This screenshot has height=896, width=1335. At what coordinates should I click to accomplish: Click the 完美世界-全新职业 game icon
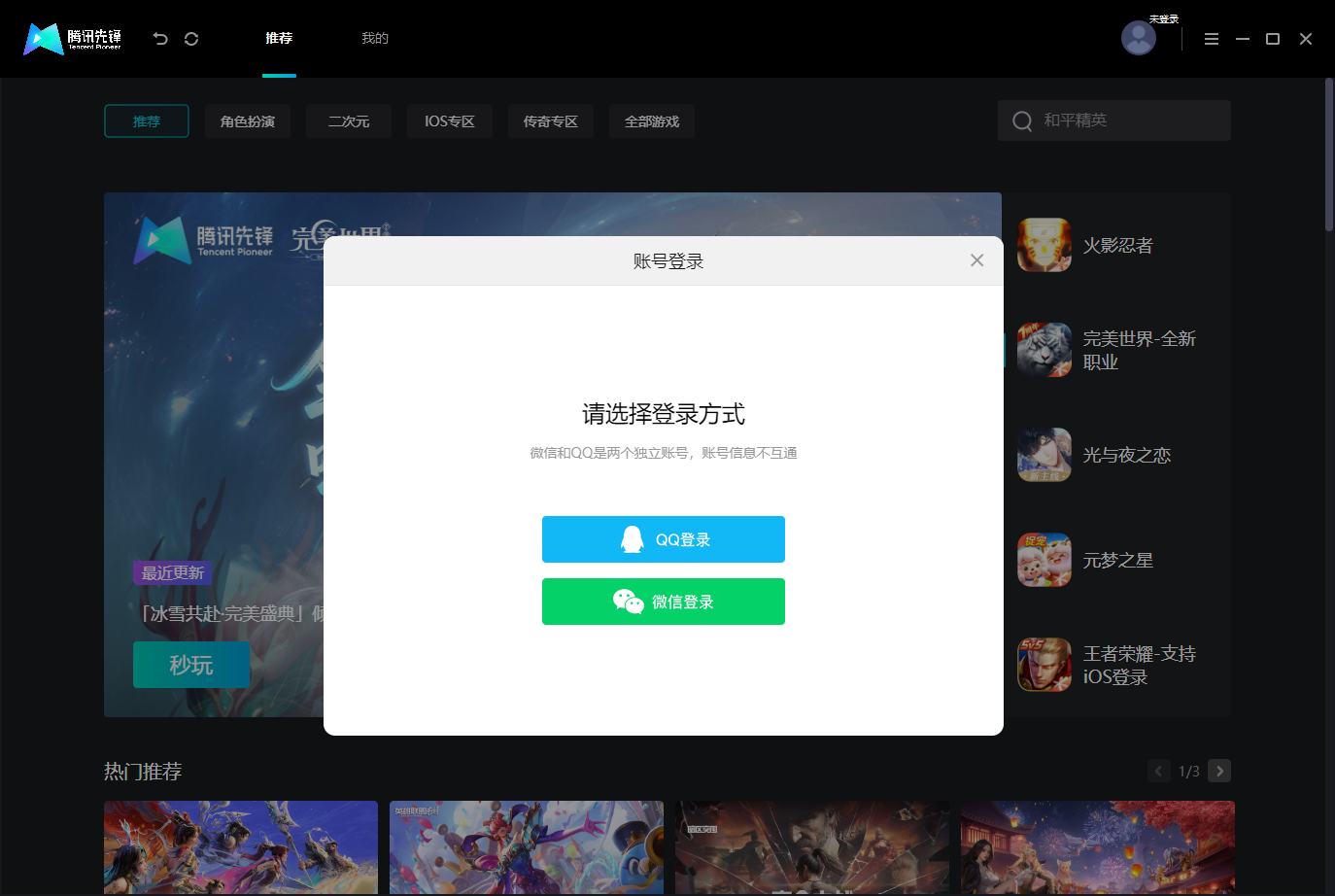click(x=1044, y=349)
